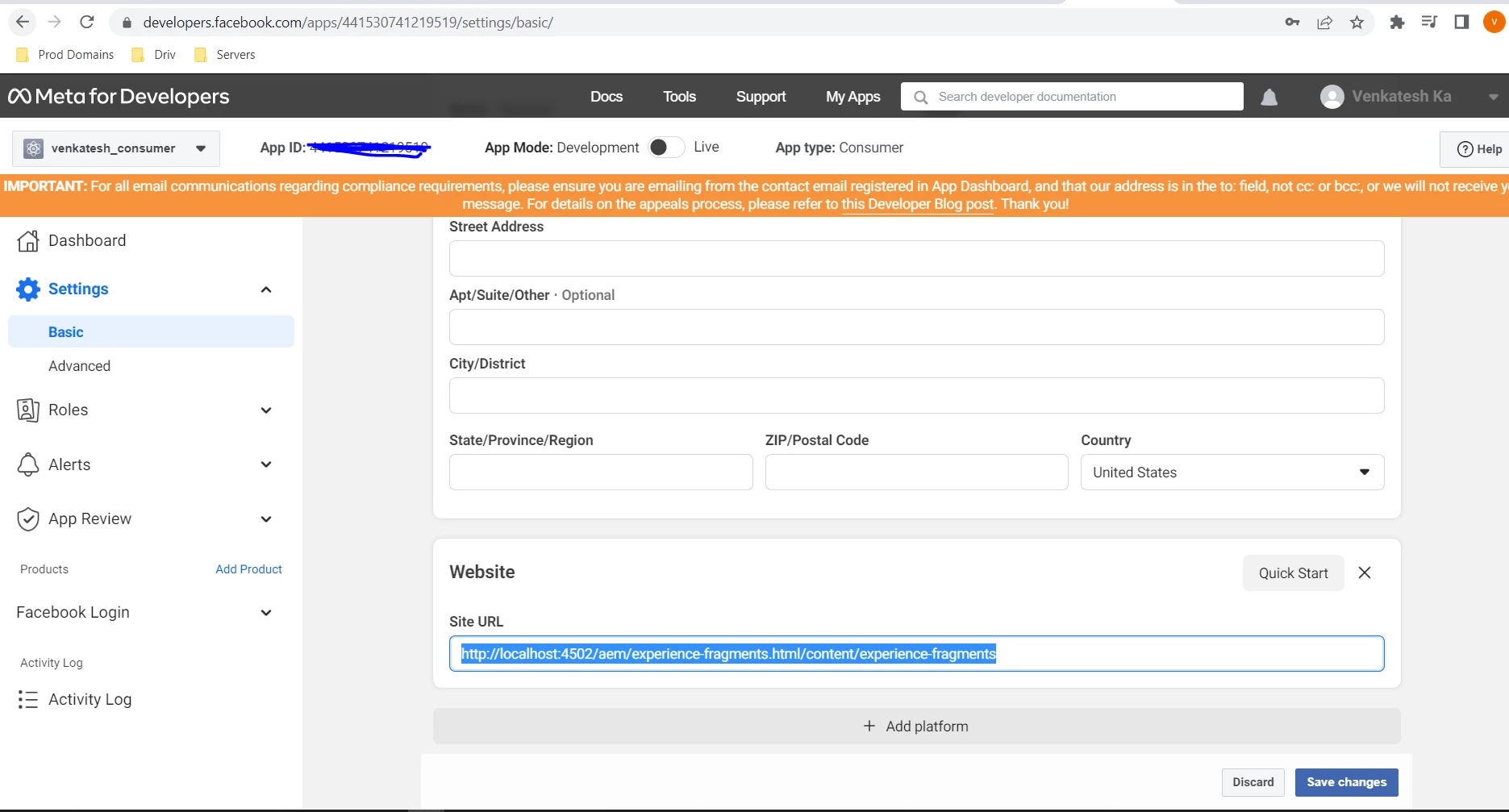Click the State/Province/Region field
Viewport: 1509px width, 812px height.
click(601, 473)
